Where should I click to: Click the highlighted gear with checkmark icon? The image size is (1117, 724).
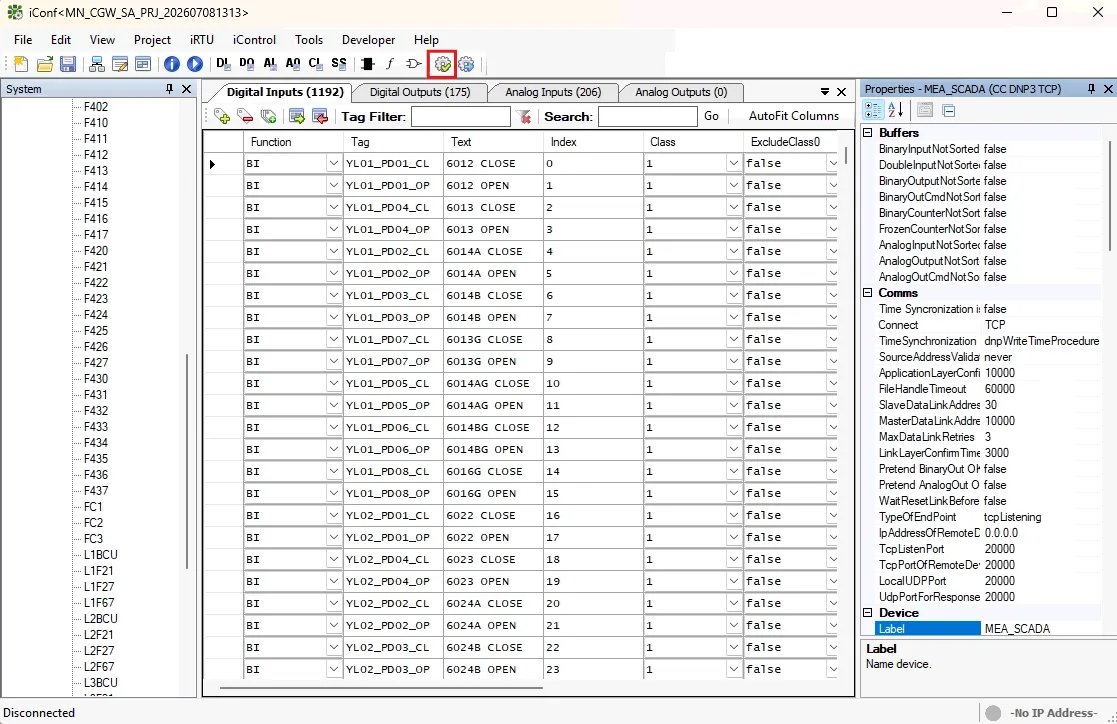point(442,64)
